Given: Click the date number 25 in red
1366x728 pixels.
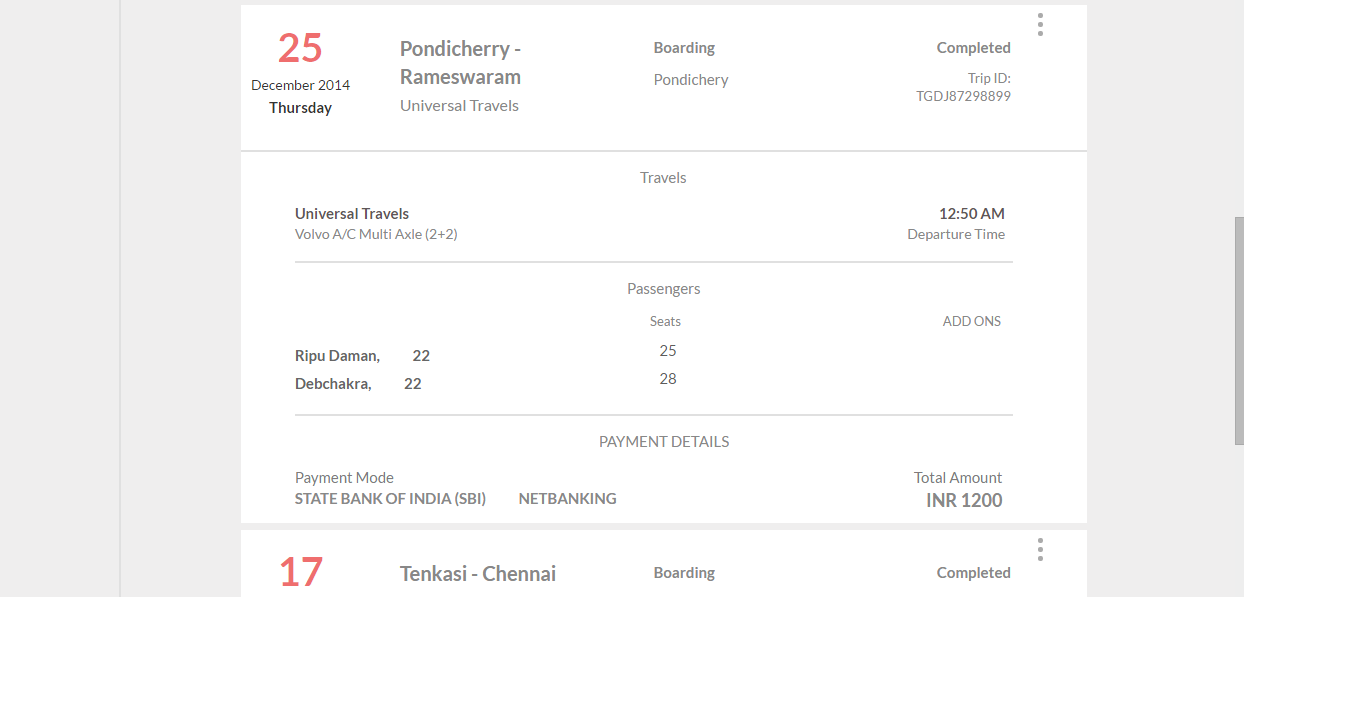Looking at the screenshot, I should 300,48.
